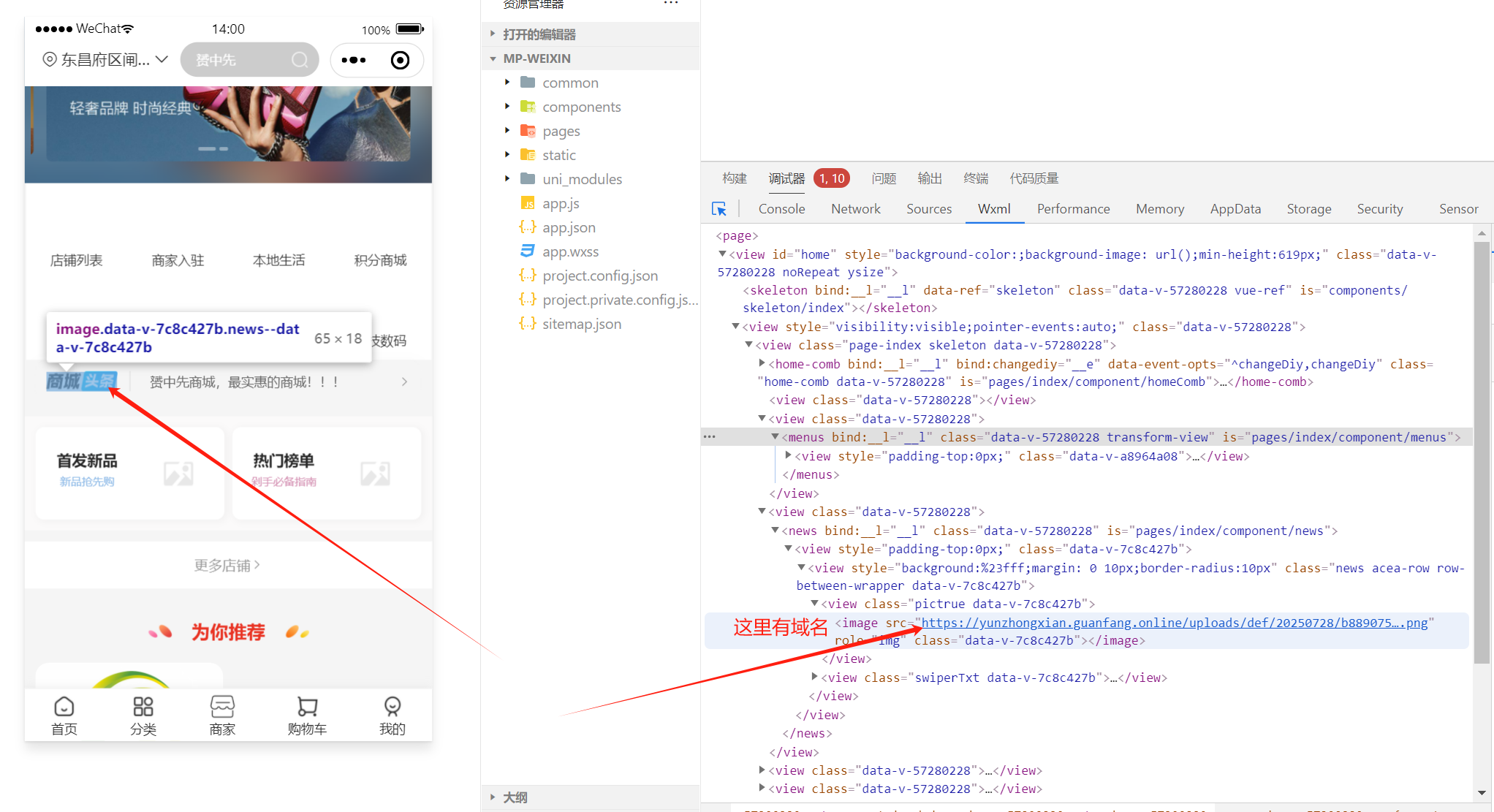Open the Storage tab
Viewport: 1494px width, 812px height.
(x=1309, y=209)
